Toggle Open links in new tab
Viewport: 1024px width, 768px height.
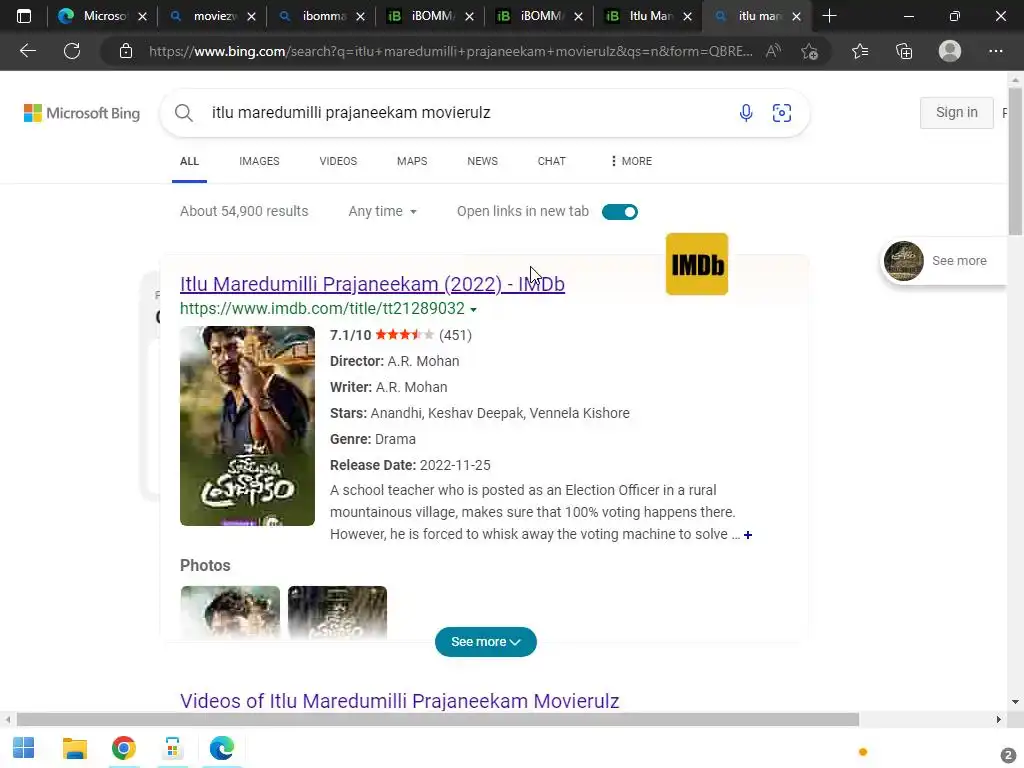[619, 212]
